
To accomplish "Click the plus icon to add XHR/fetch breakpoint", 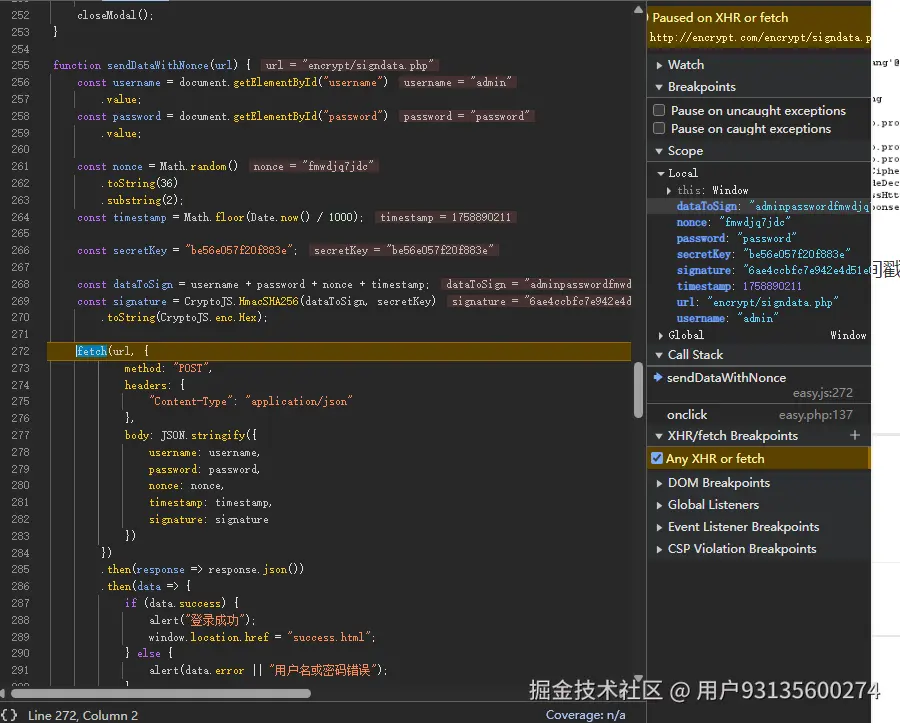I will coord(855,436).
